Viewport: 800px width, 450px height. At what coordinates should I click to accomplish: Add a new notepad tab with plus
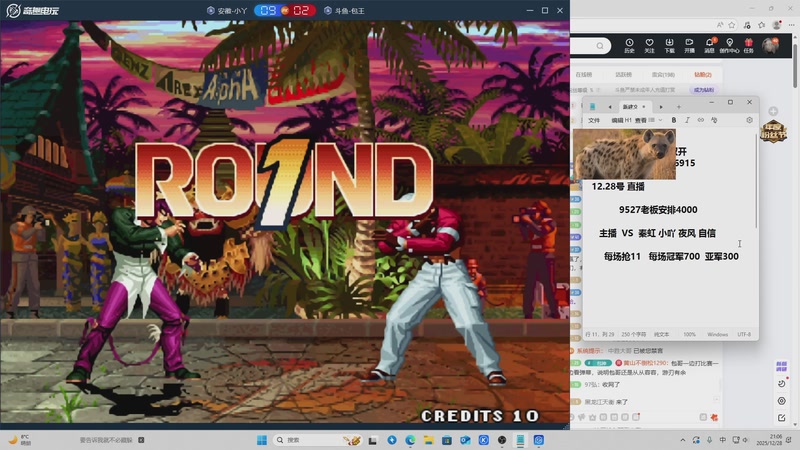click(679, 107)
